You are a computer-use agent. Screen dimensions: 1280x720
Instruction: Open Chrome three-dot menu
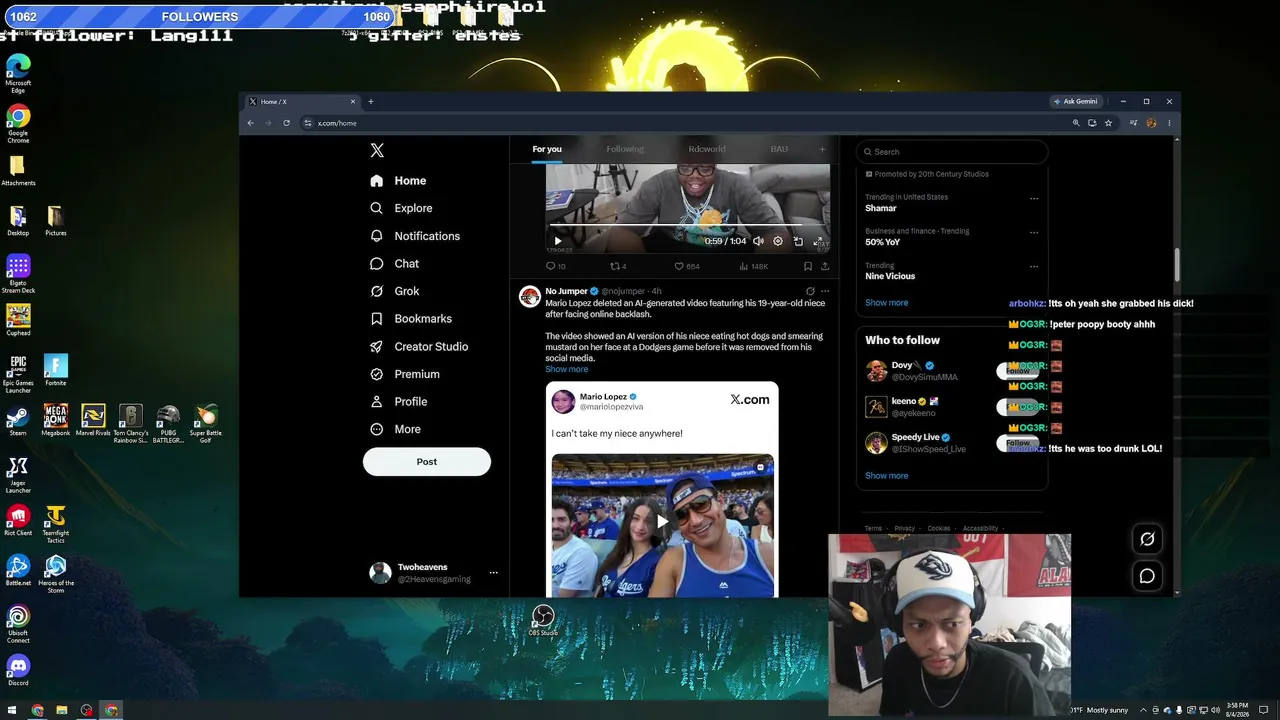pos(1168,123)
